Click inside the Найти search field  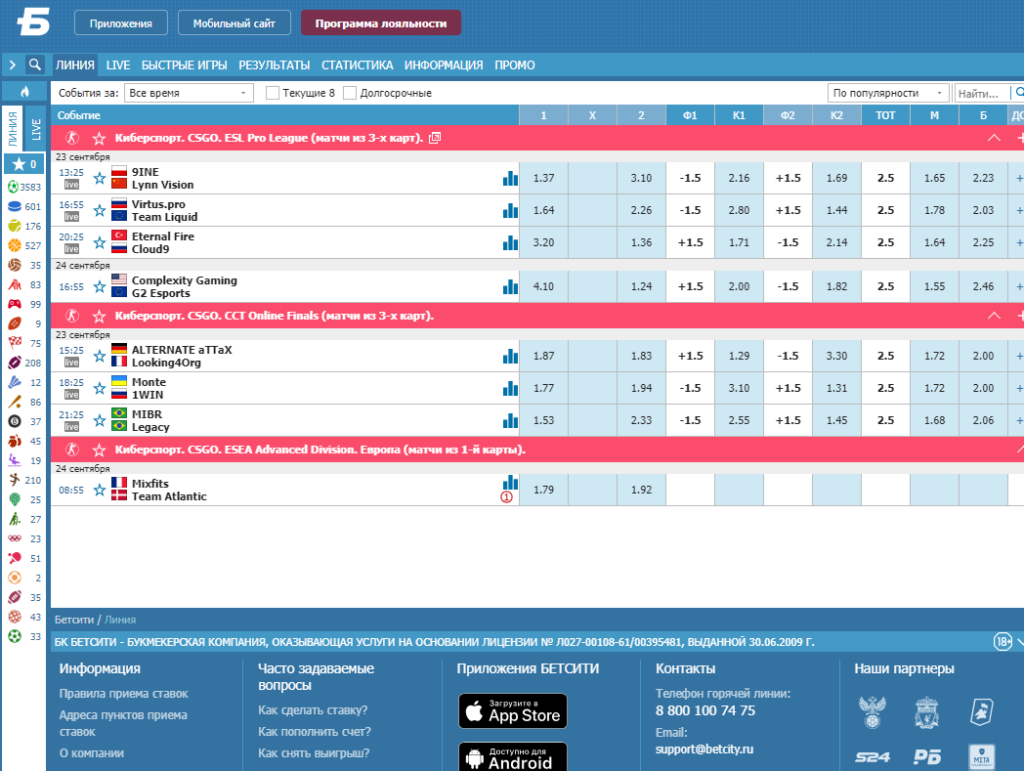click(x=982, y=93)
